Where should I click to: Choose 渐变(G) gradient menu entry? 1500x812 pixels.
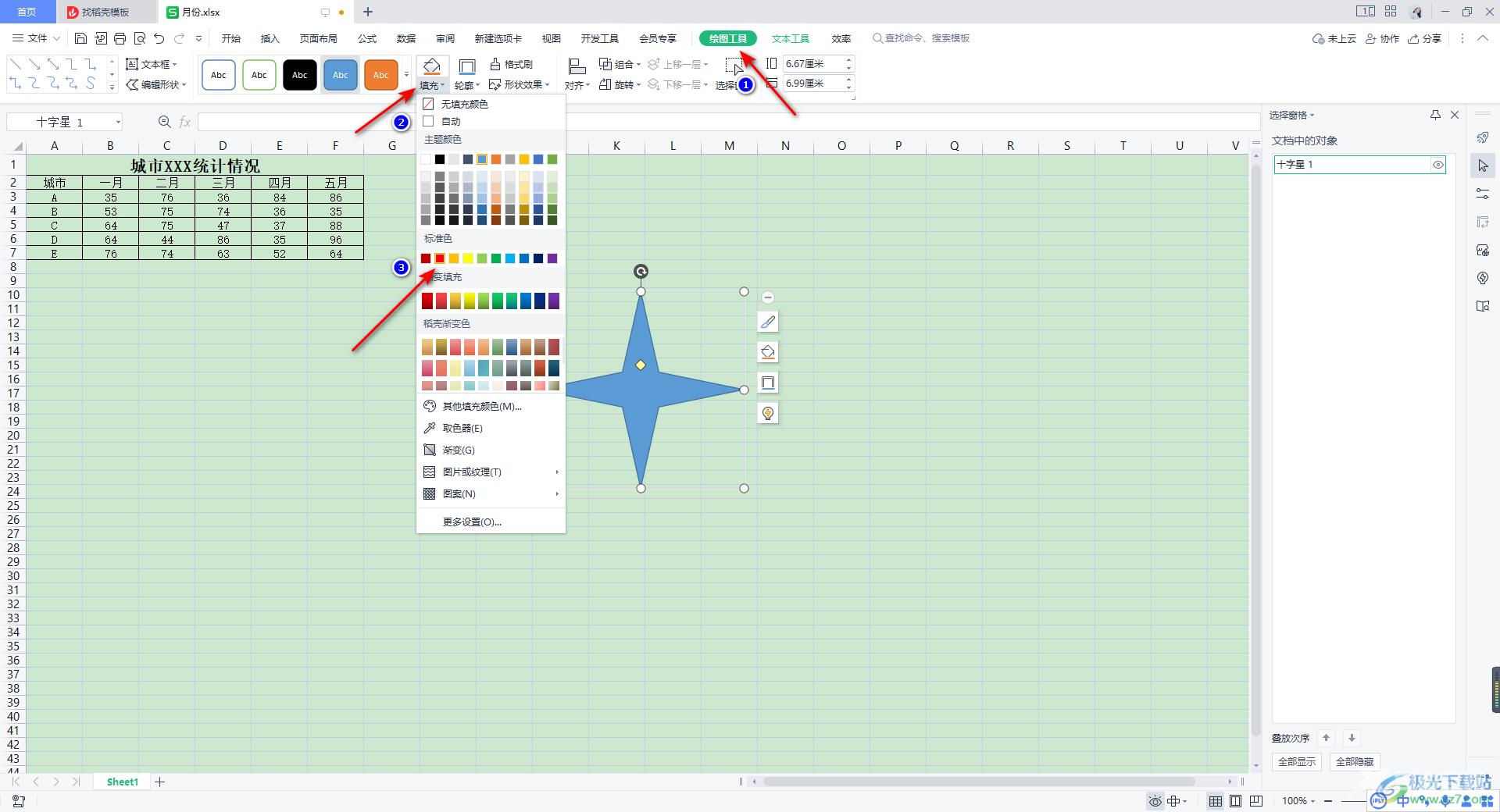459,450
